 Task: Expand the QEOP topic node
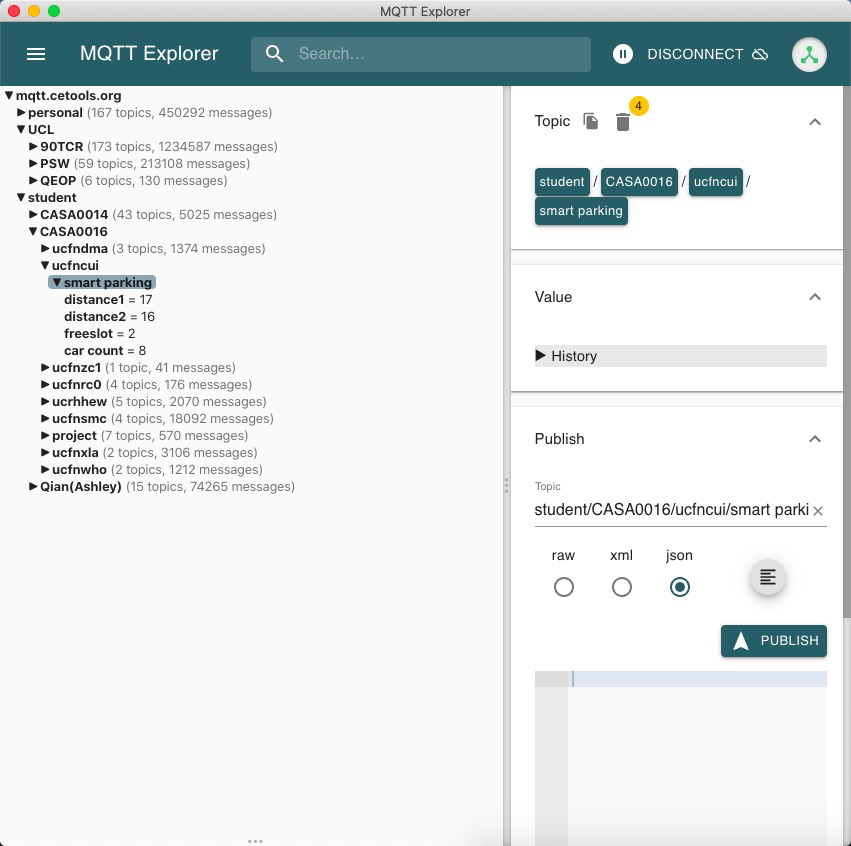tap(33, 180)
